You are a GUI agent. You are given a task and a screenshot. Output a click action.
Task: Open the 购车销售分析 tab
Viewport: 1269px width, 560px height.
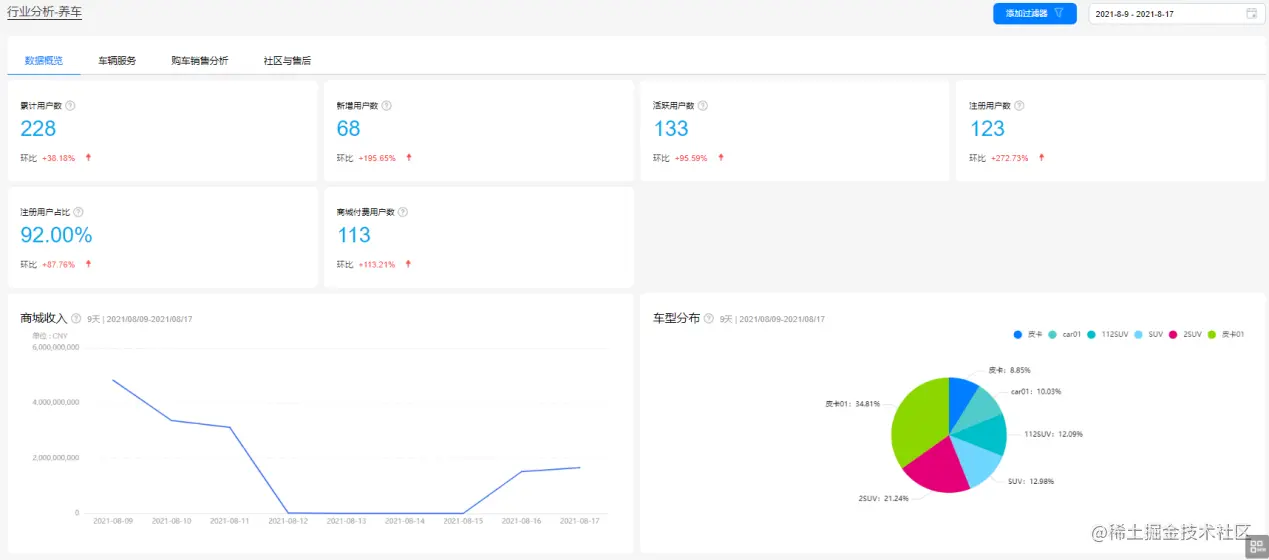click(200, 61)
